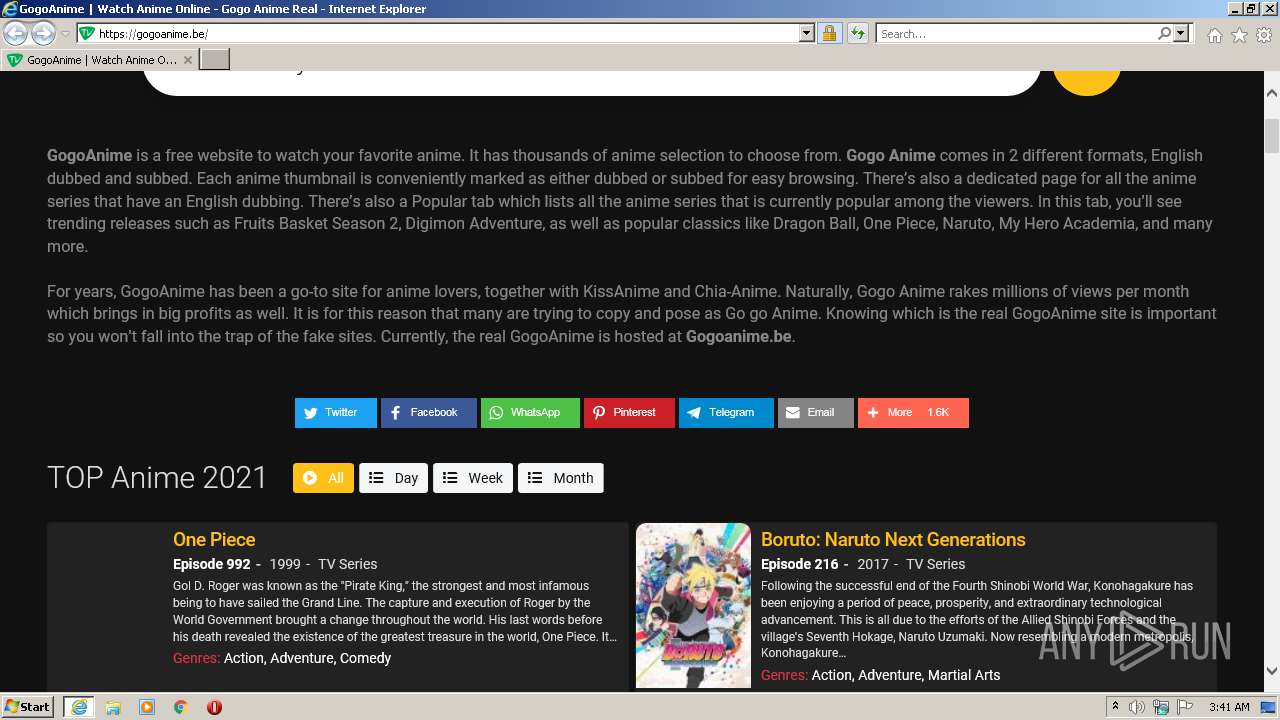Viewport: 1280px width, 720px height.
Task: Refresh the page with the green arrows
Action: [858, 34]
